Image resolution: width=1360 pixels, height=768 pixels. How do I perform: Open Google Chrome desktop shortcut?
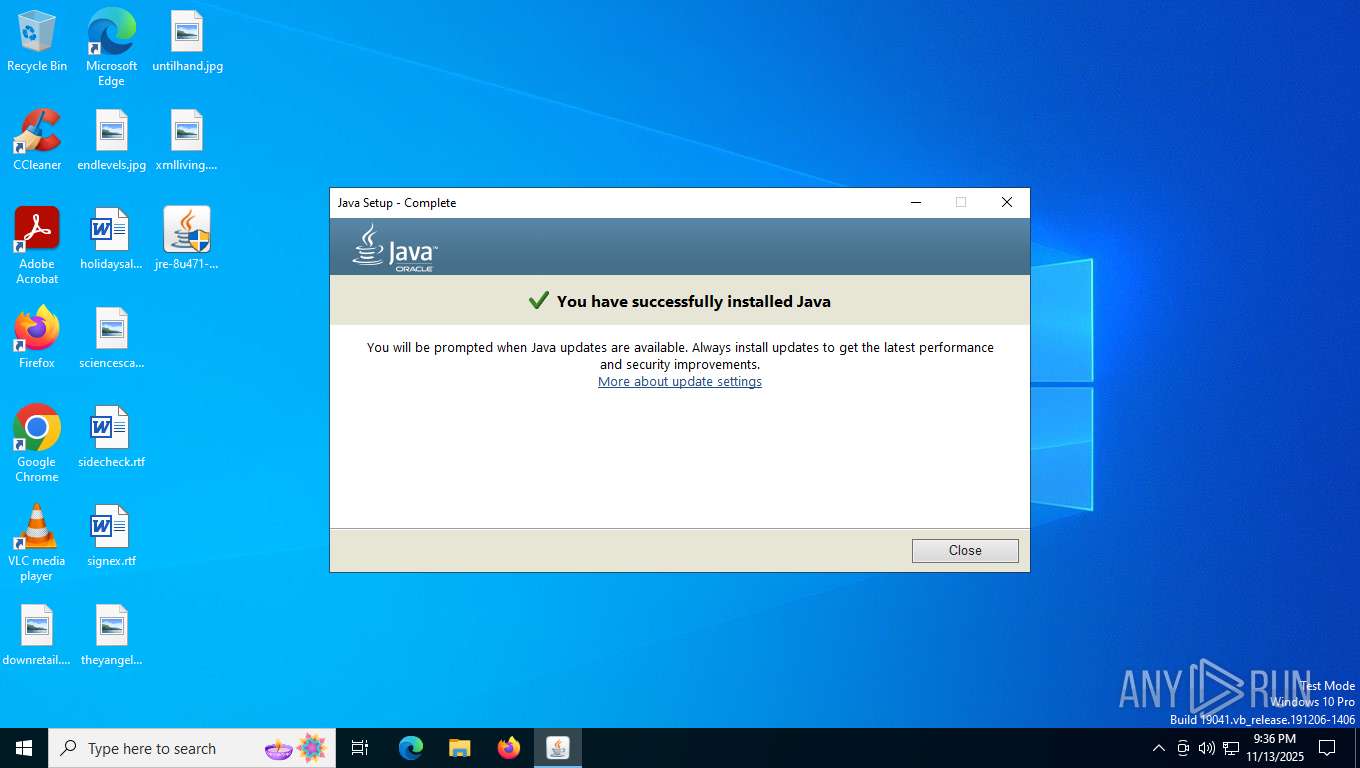point(37,444)
